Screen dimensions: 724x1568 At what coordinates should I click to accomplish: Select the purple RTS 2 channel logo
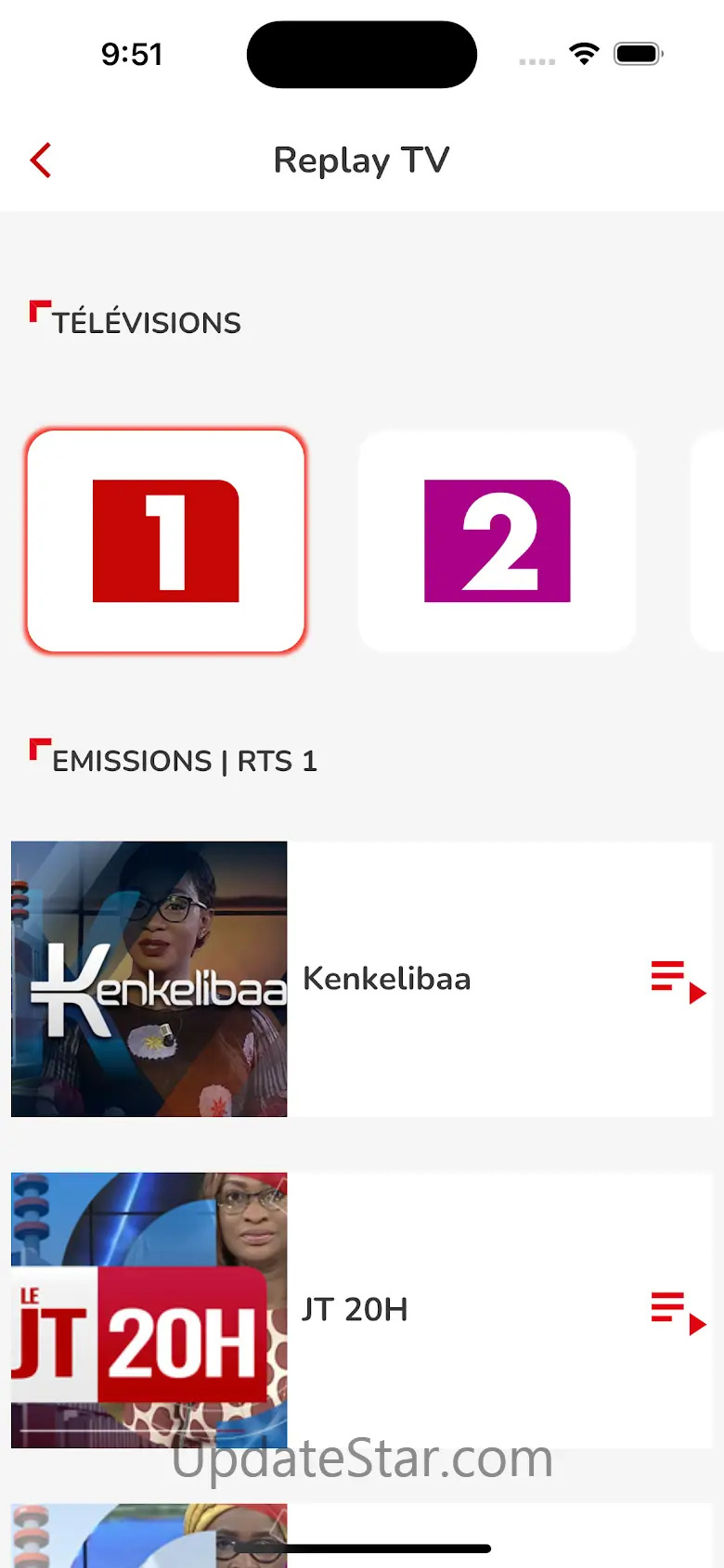498,541
